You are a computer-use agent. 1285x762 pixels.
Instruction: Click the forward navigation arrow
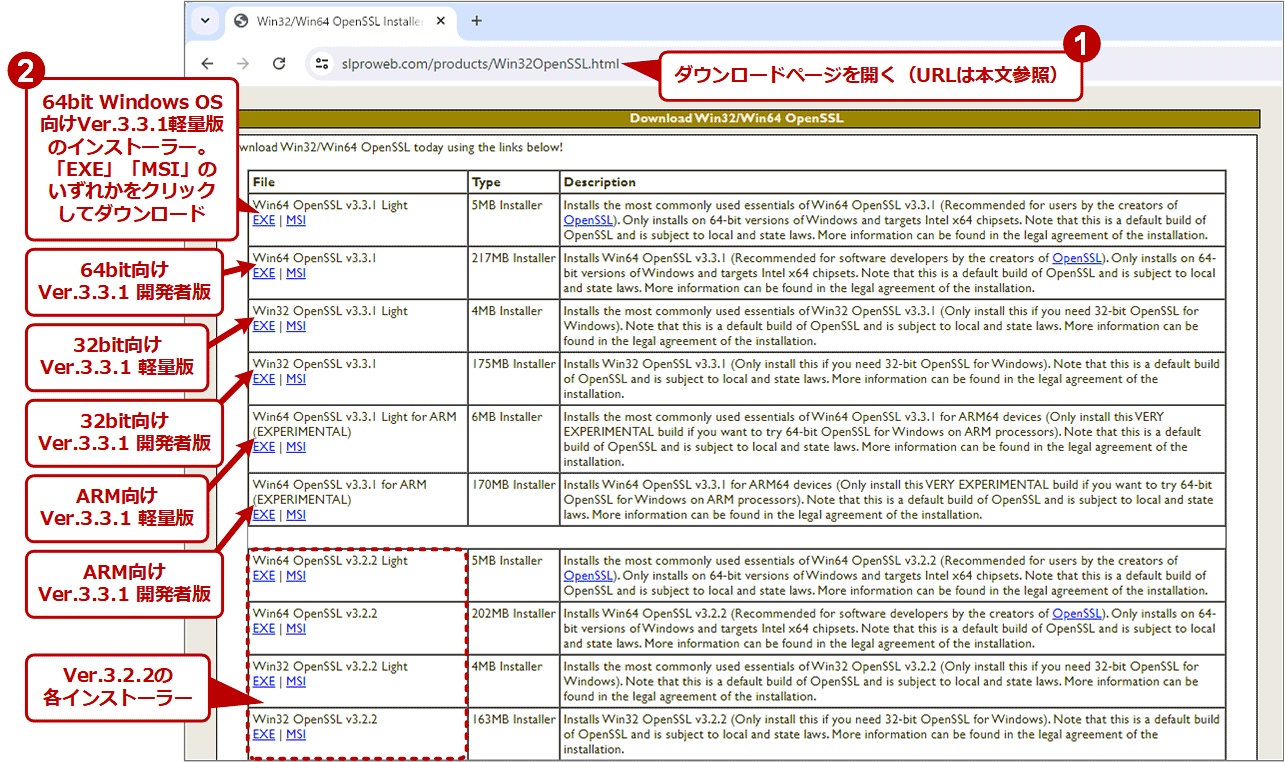[243, 62]
